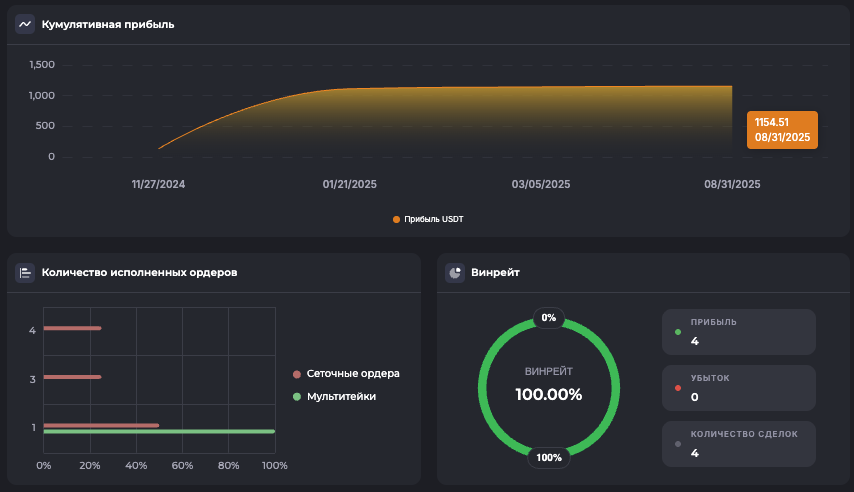Viewport: 854px width, 492px height.
Task: Toggle the Прибыль USDT legend series
Action: point(428,219)
